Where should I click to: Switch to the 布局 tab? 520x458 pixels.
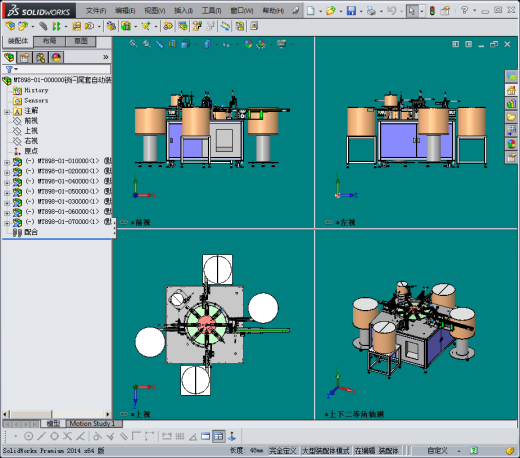(x=49, y=41)
